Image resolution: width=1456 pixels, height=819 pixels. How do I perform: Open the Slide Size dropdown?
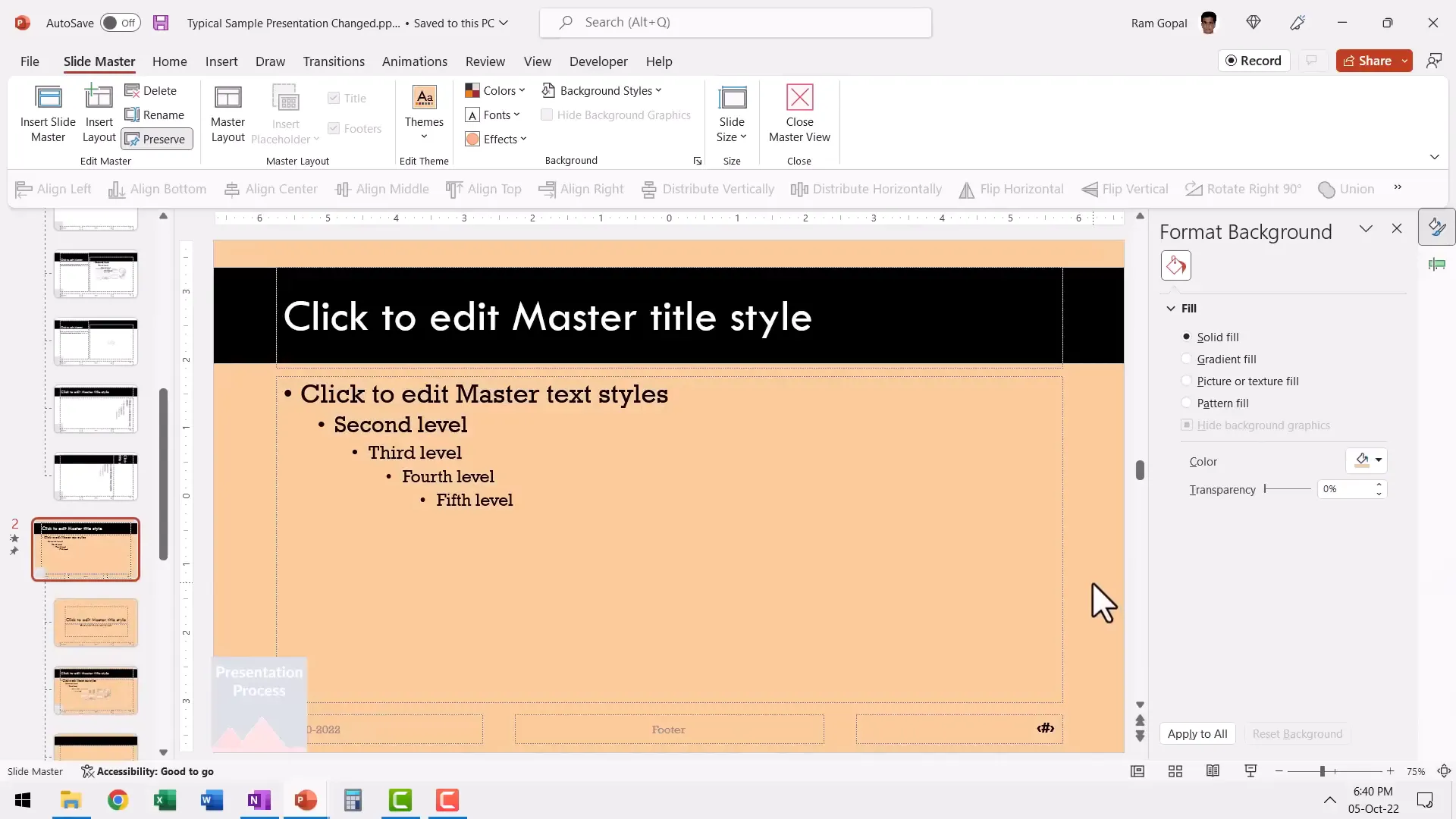coord(732,114)
